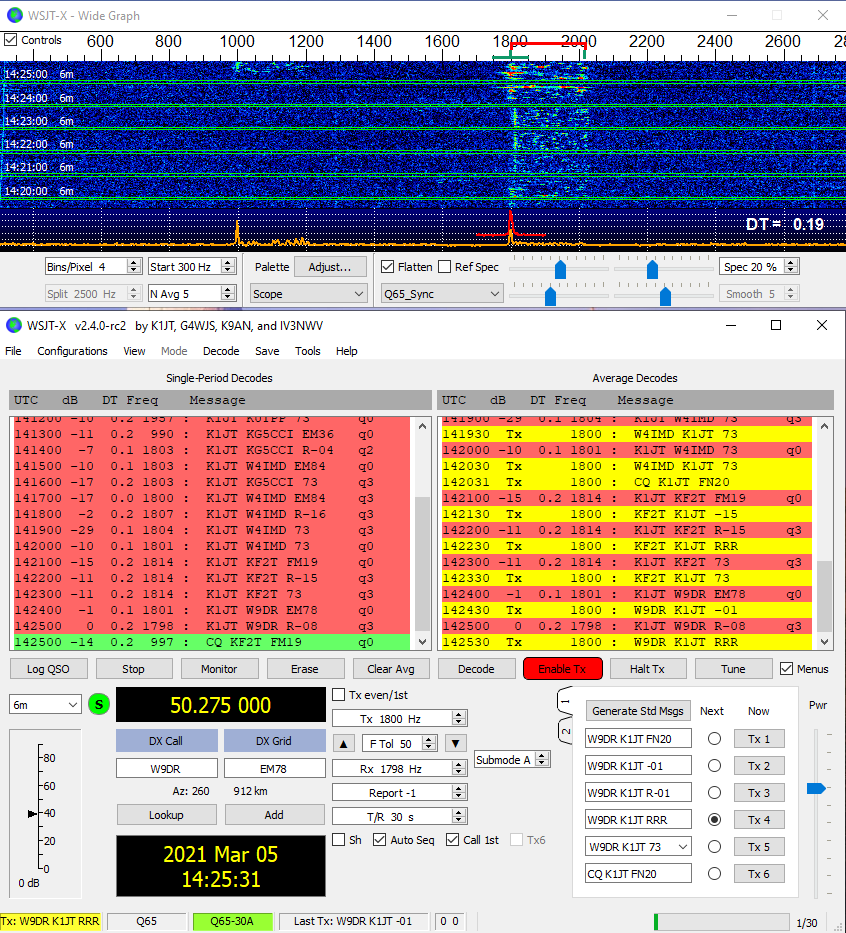Adjust the T/R 30 s spinner
The height and width of the screenshot is (933, 846).
click(458, 816)
